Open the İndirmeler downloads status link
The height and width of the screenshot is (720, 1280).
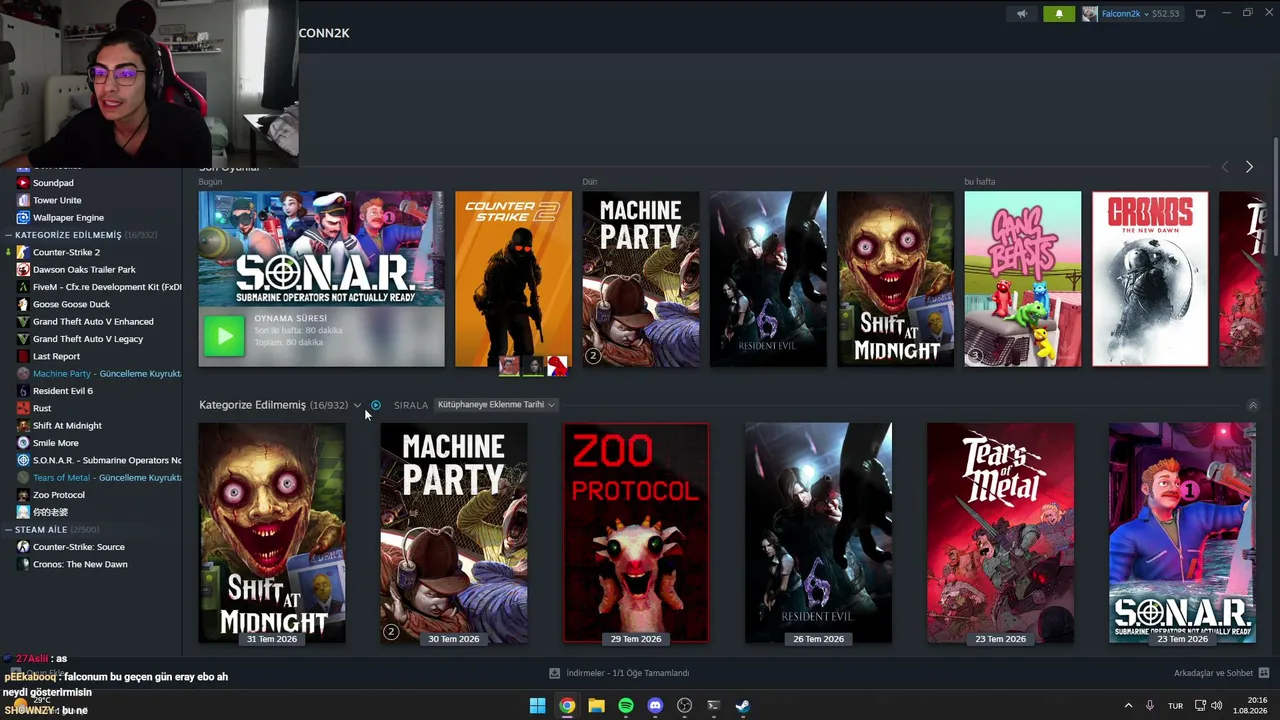click(x=620, y=673)
